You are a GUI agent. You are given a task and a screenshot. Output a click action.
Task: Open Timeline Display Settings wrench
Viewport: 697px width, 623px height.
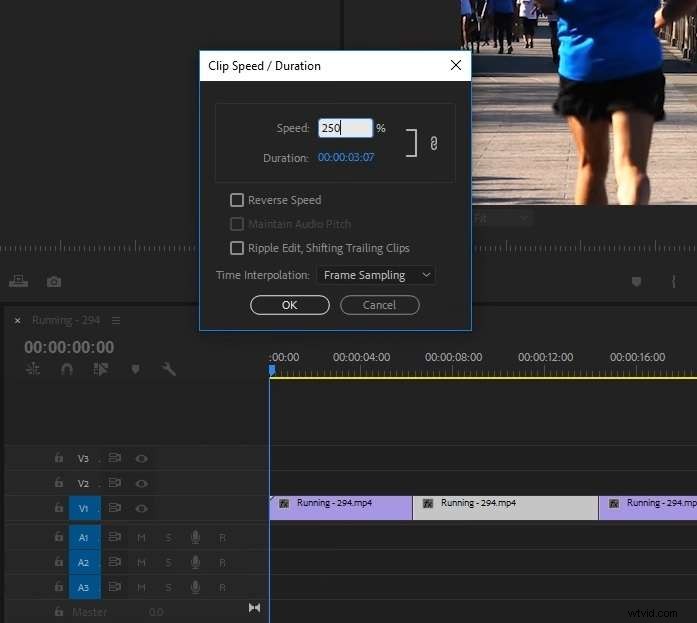(168, 369)
